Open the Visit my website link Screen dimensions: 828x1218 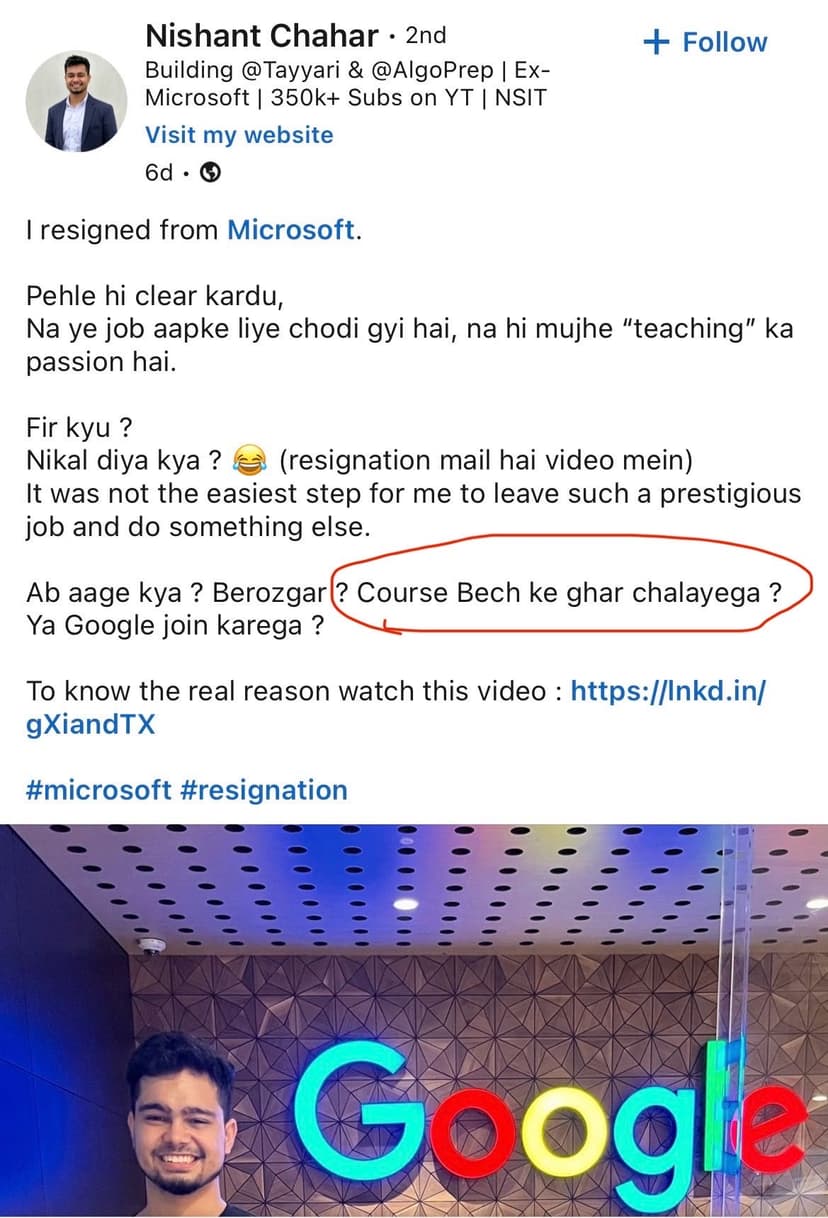click(239, 135)
